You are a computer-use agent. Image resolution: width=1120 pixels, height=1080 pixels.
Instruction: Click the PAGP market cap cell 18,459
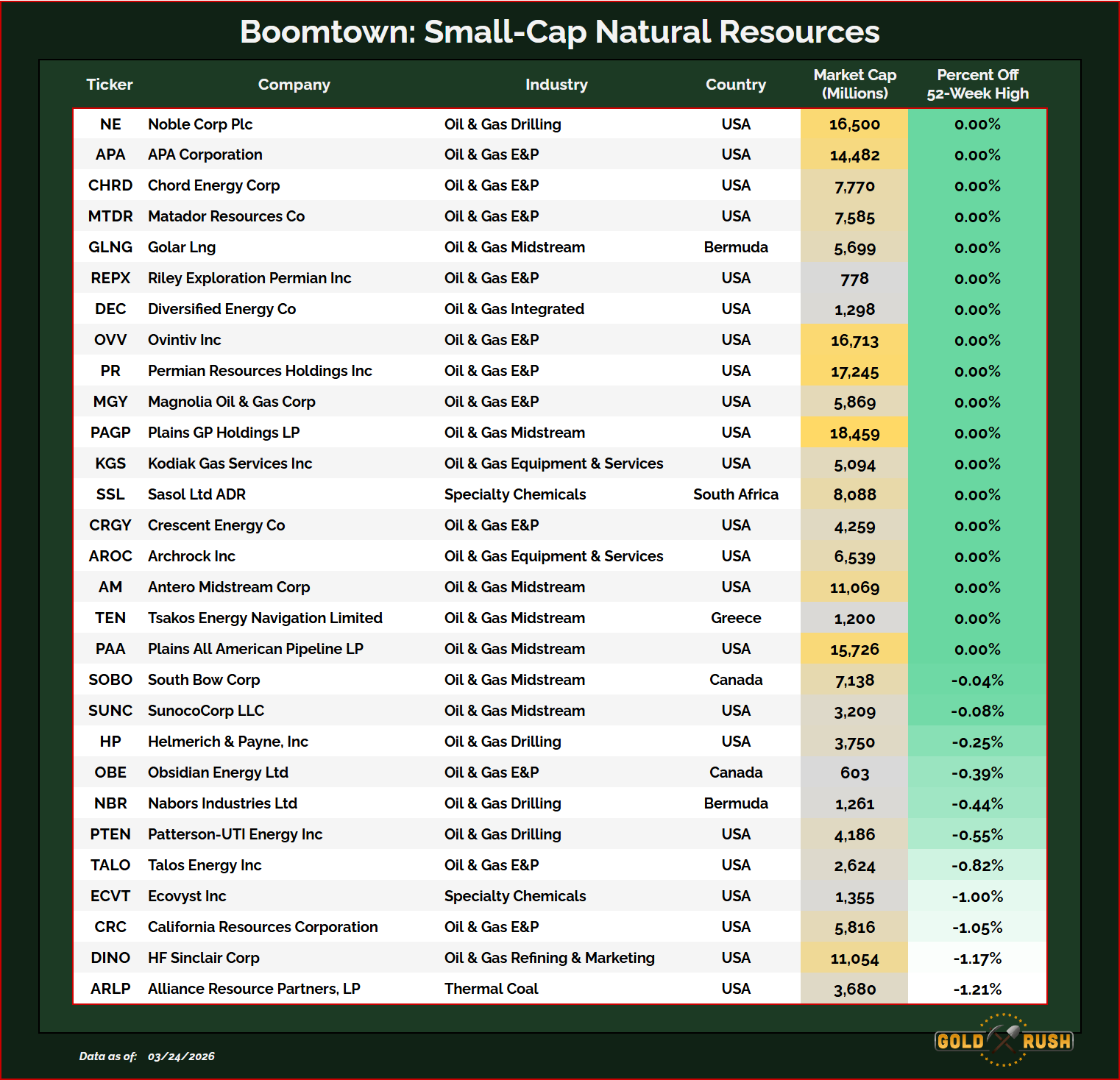click(x=854, y=433)
